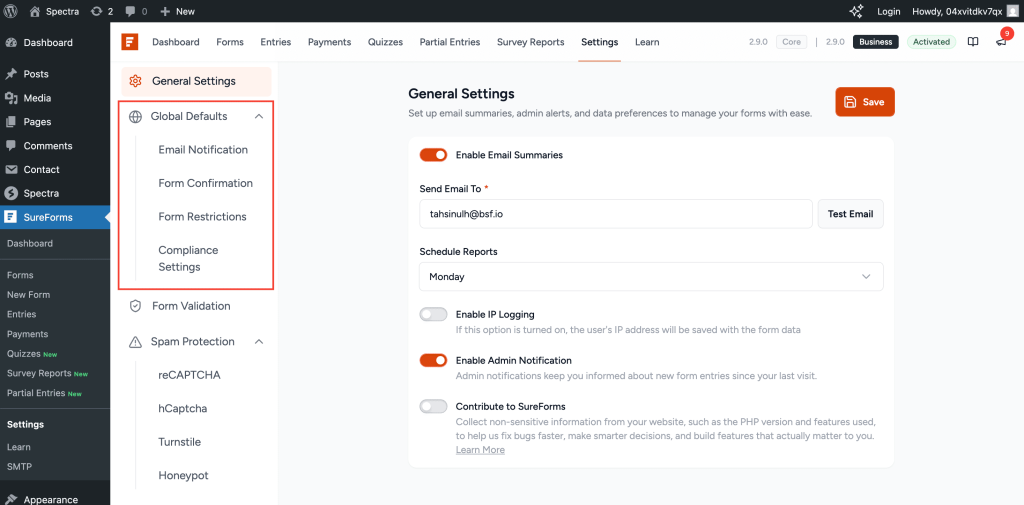Click the SureForms logo in the plugin header

[x=130, y=42]
